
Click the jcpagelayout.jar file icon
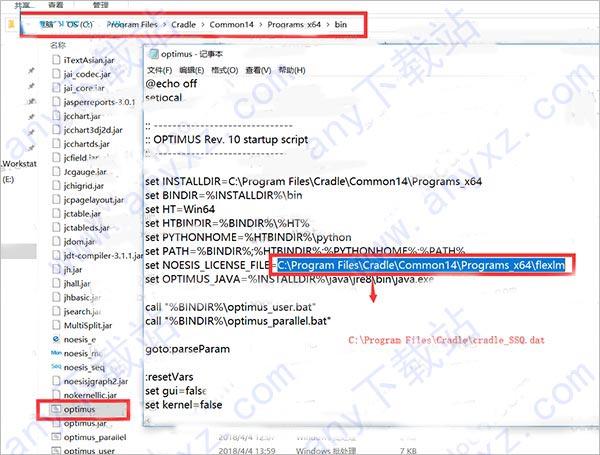pyautogui.click(x=56, y=199)
